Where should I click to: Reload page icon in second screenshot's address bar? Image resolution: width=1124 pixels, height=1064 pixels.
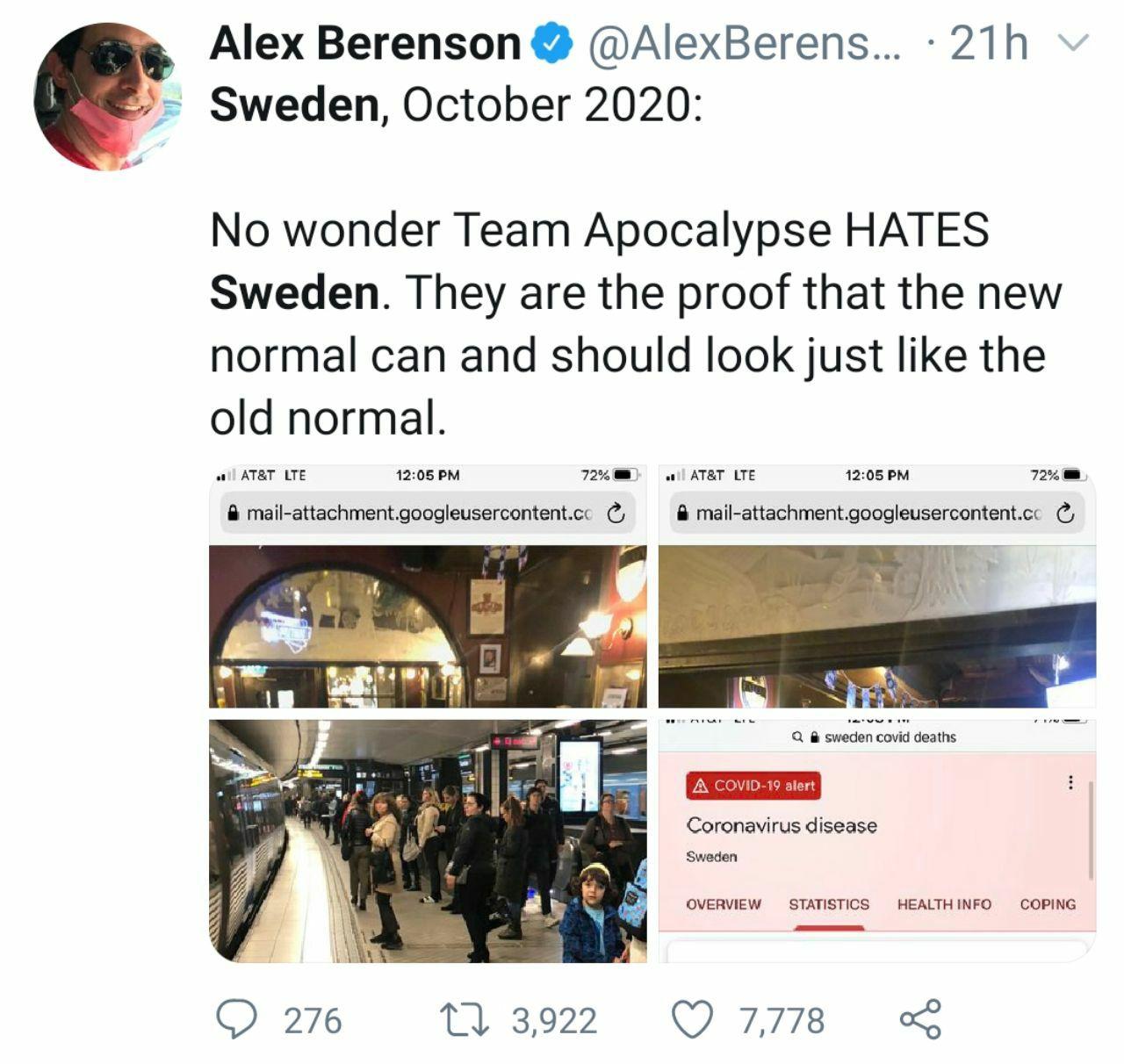coord(1065,513)
